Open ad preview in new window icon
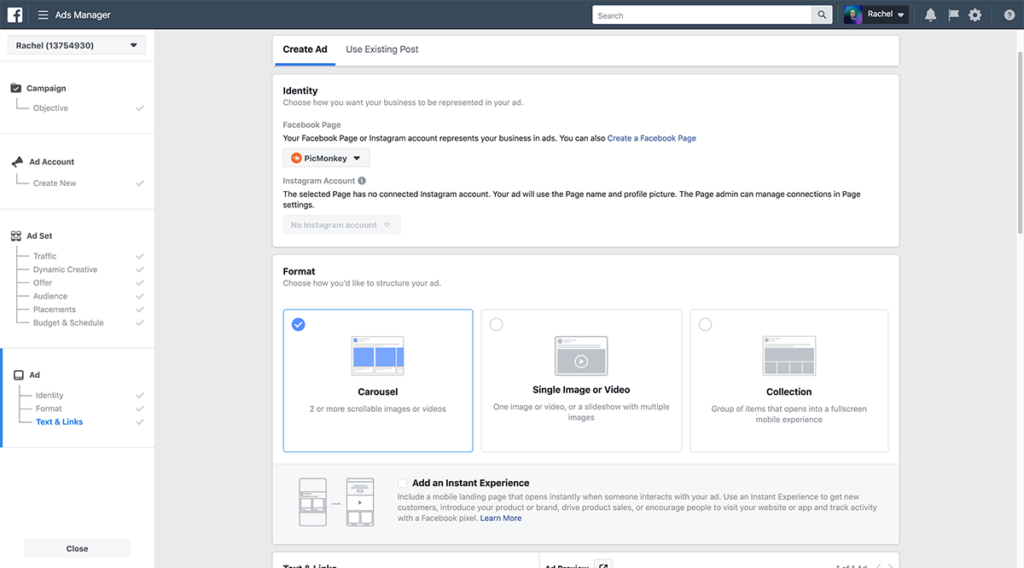Viewport: 1024px width, 568px height. point(603,566)
